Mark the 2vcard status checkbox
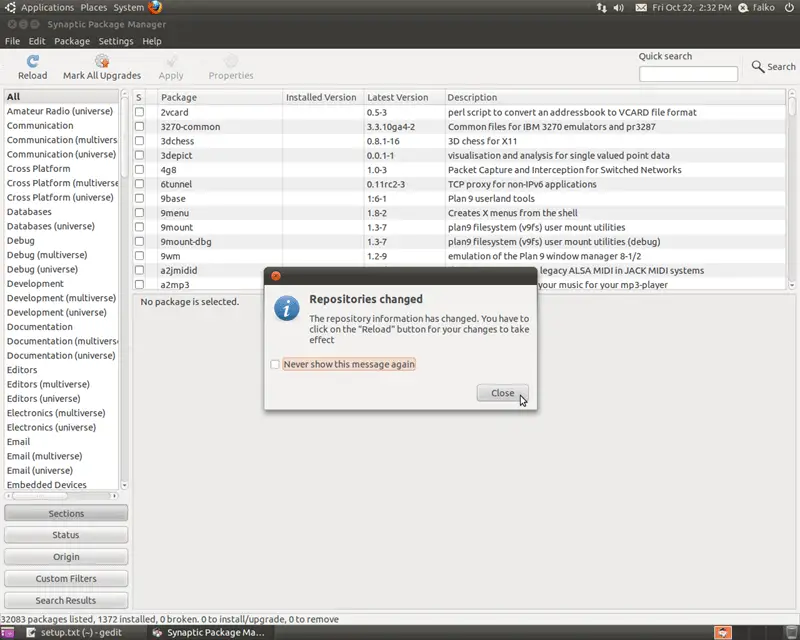 (x=139, y=112)
